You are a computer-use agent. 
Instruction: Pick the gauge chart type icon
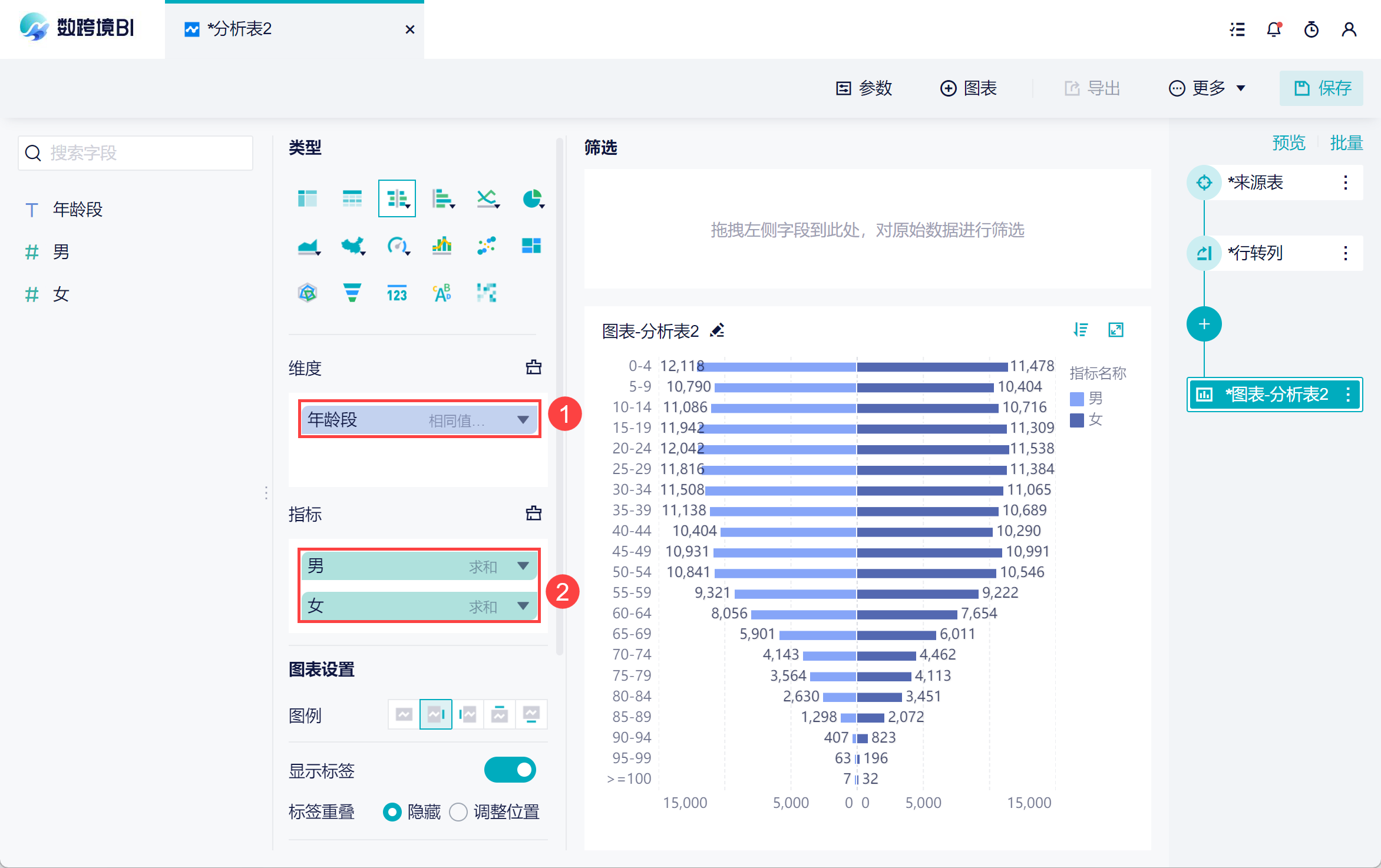pos(397,246)
